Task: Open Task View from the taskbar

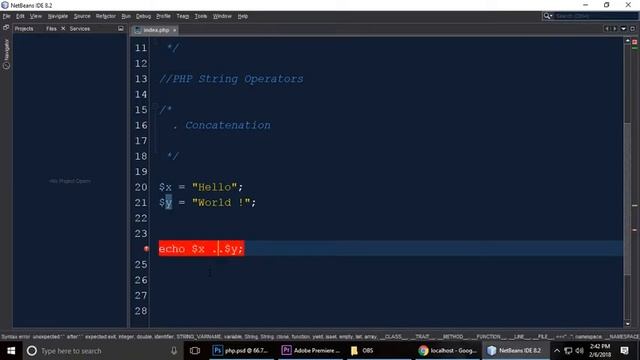Action: click(x=195, y=351)
